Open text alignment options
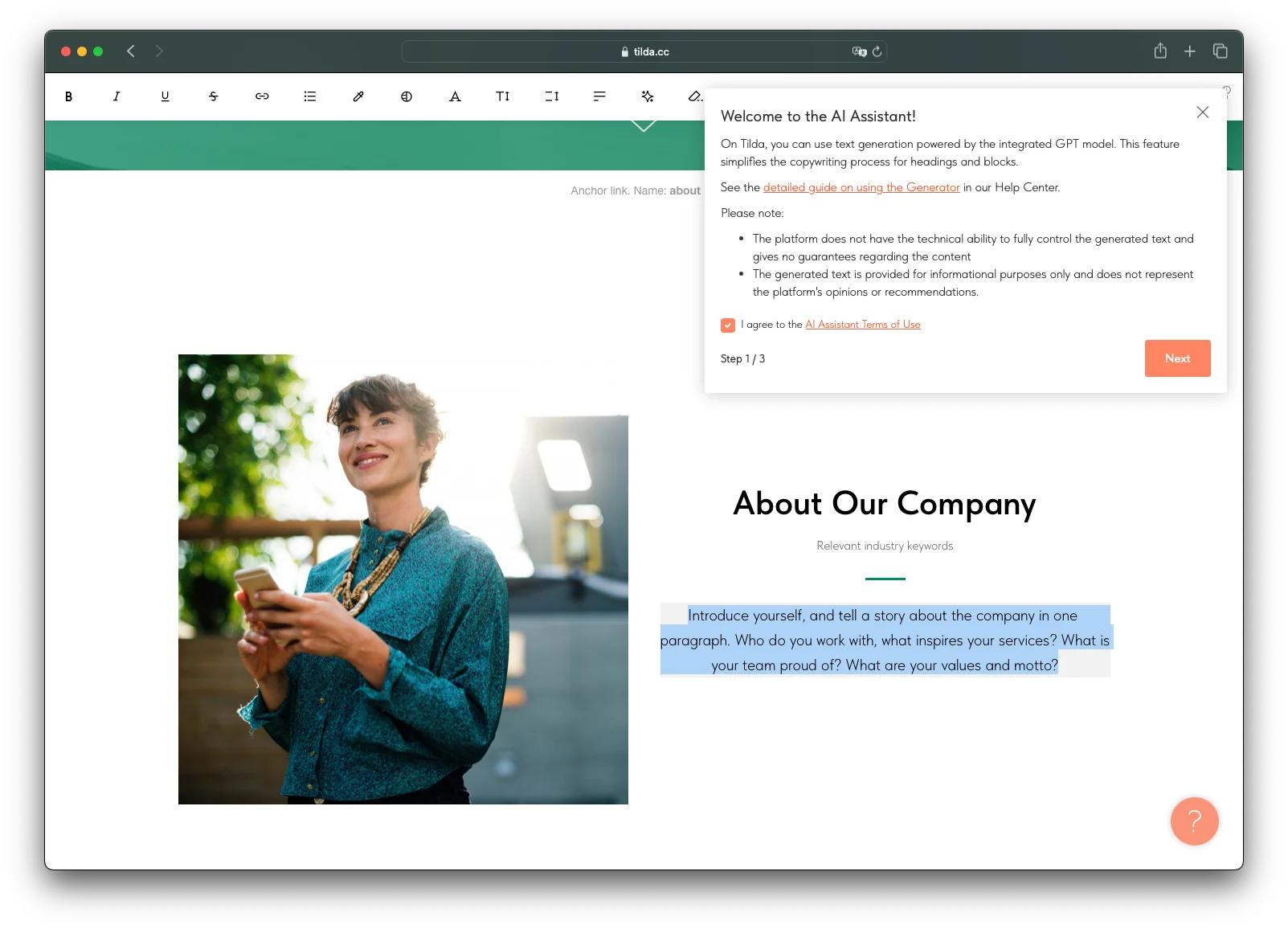The image size is (1288, 929). [599, 96]
